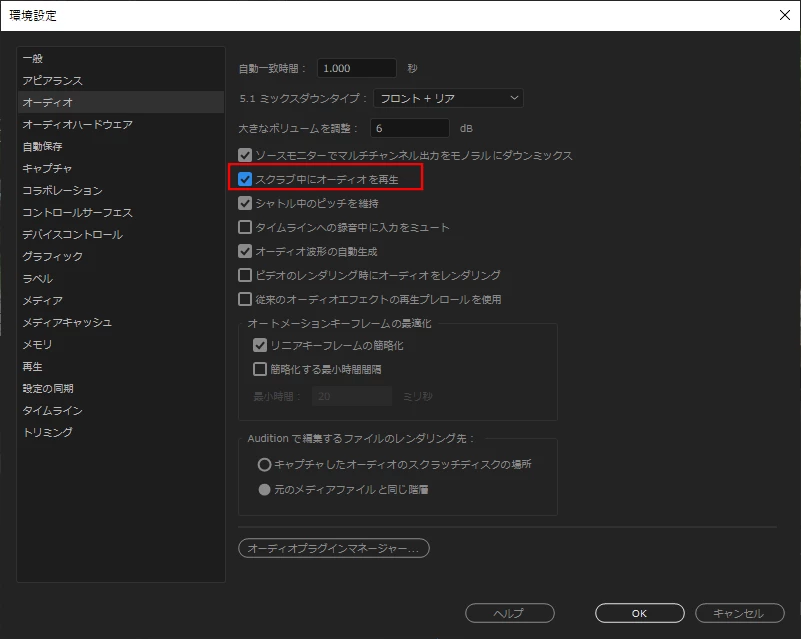
Task: Open オーディオプラグインマネージャー
Action: [x=334, y=548]
